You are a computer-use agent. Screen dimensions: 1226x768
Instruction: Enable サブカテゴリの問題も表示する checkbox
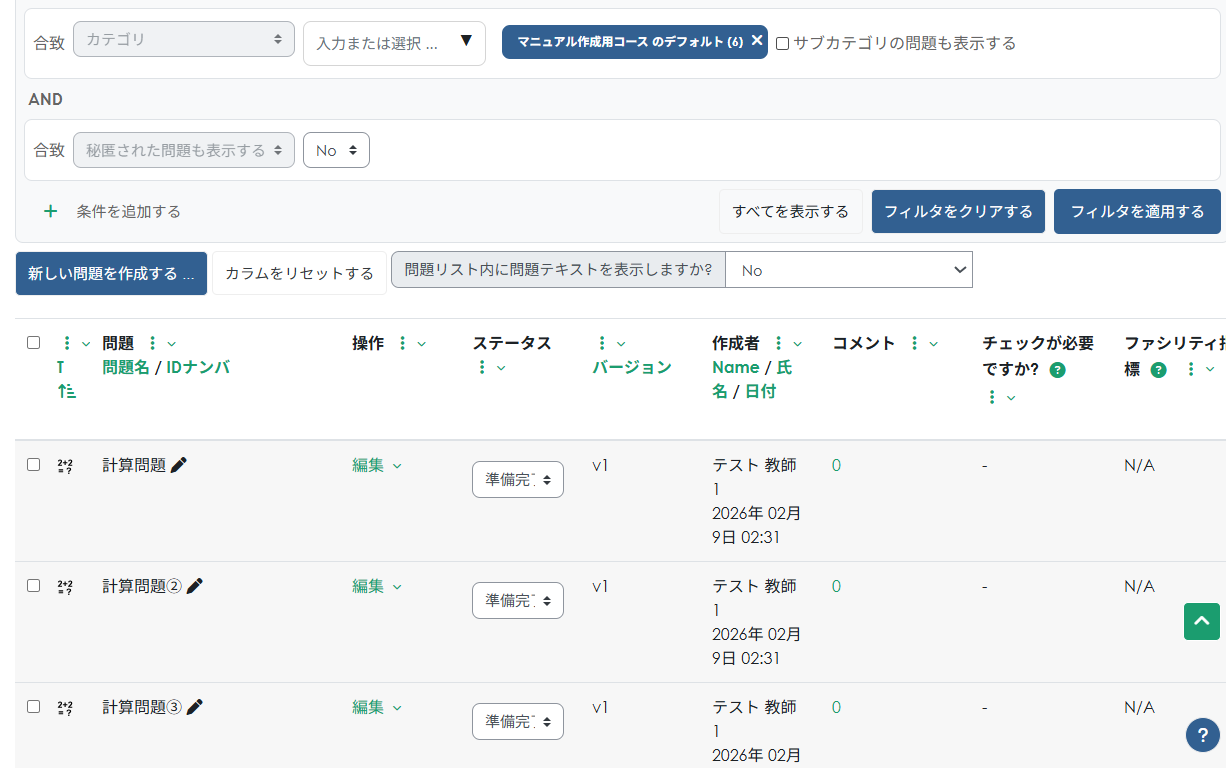(x=783, y=43)
